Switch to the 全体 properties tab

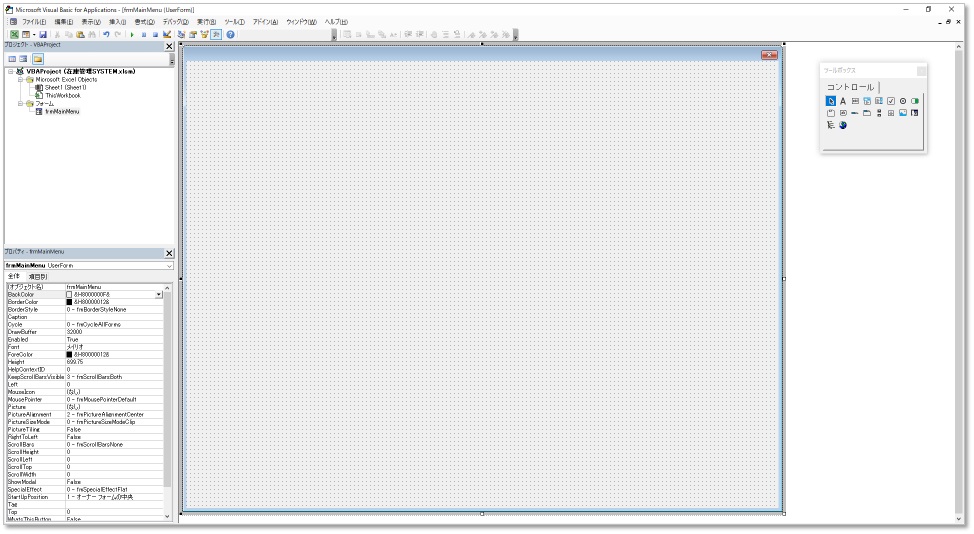tap(14, 276)
